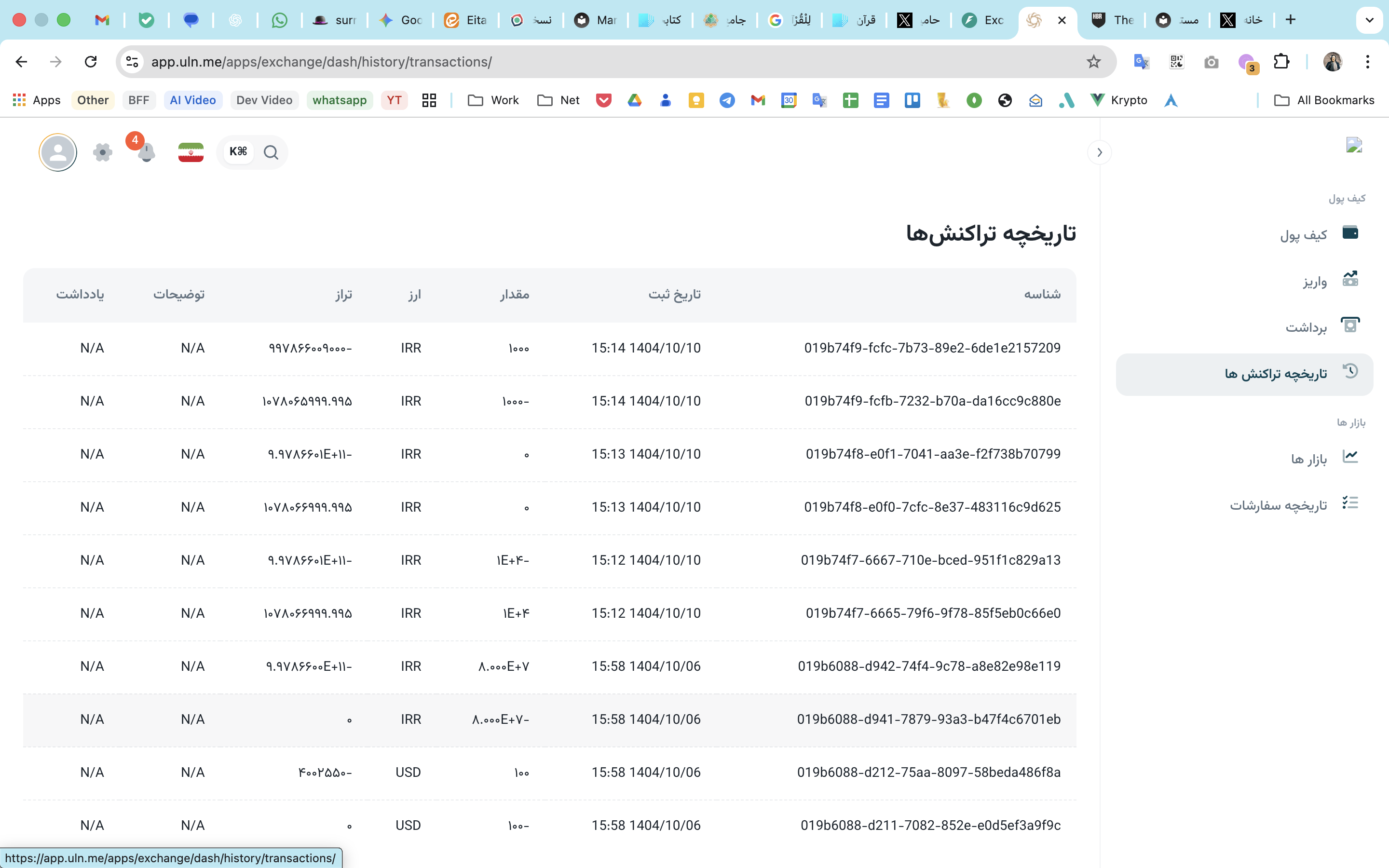
Task: Open the All Bookmarks folder
Action: tap(1324, 100)
